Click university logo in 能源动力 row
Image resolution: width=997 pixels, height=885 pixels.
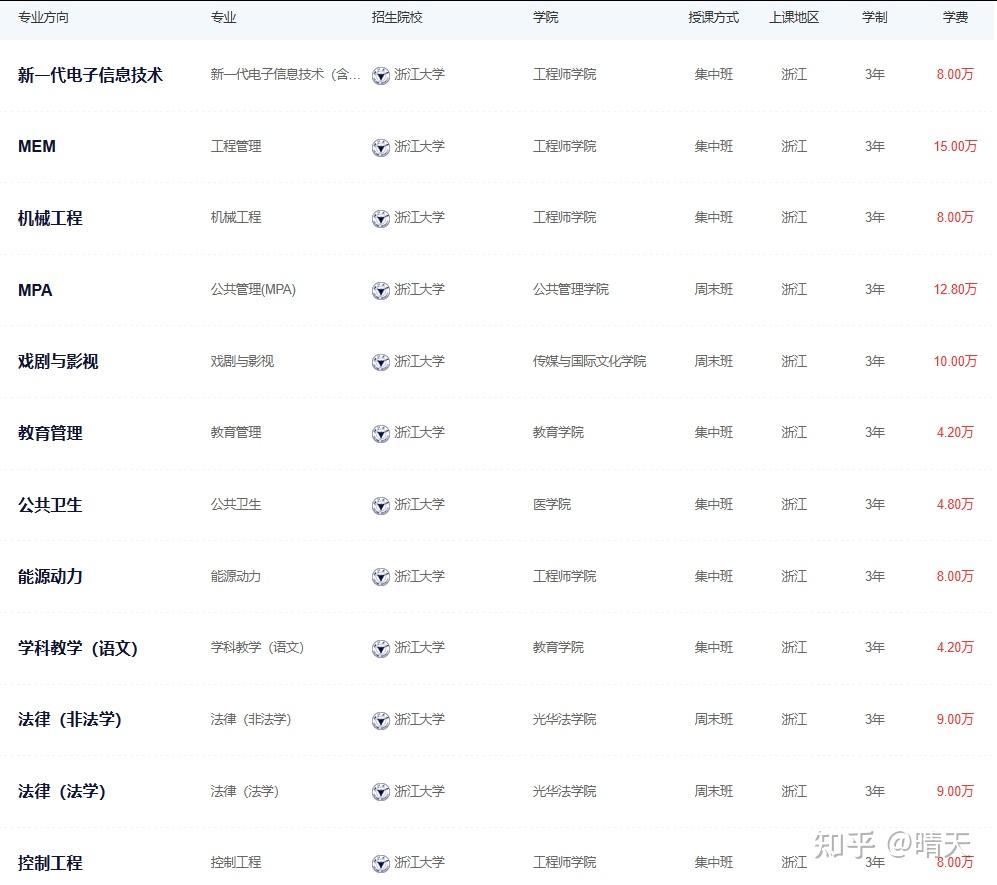[380, 577]
